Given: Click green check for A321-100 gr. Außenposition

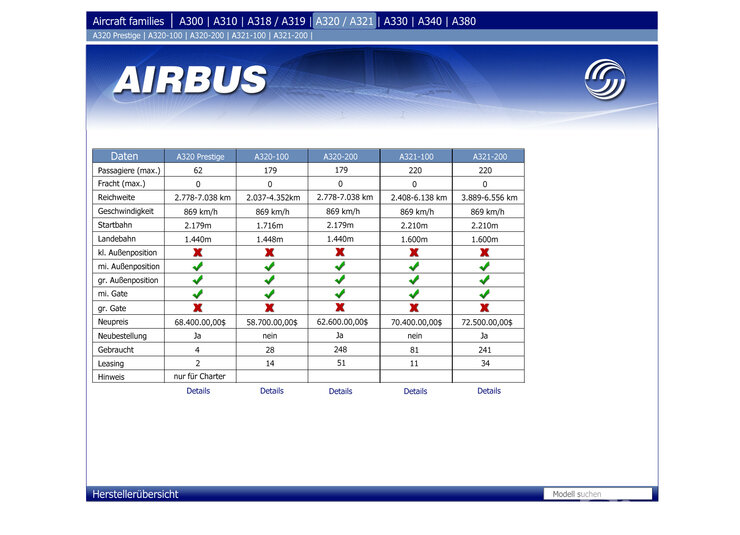Looking at the screenshot, I should click(414, 280).
